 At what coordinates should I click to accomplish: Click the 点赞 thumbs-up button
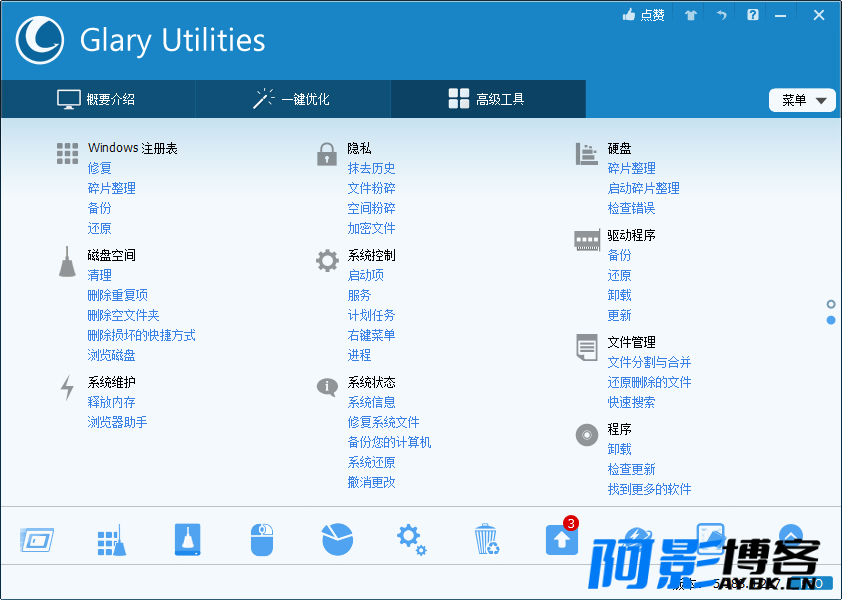(x=643, y=15)
